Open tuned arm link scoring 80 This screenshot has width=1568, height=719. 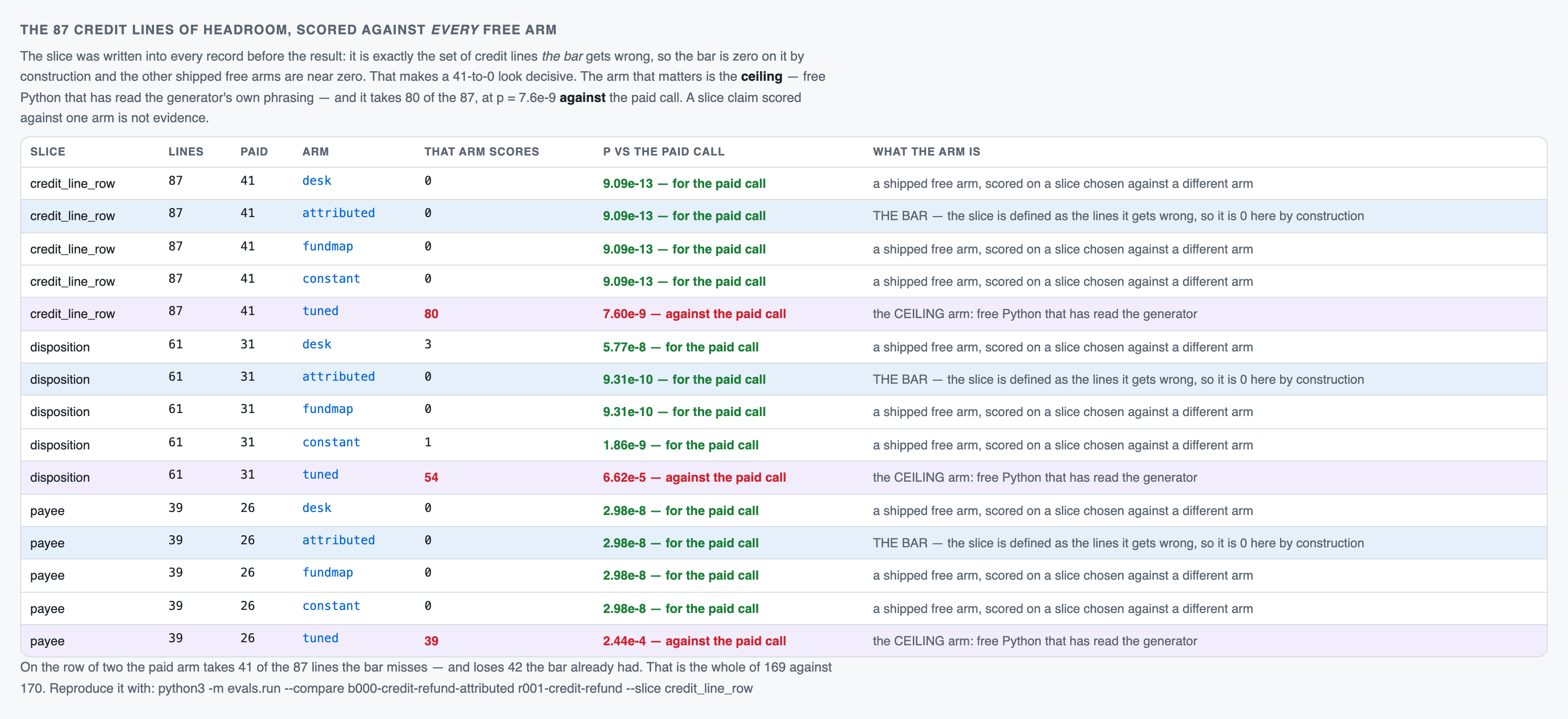(x=320, y=311)
